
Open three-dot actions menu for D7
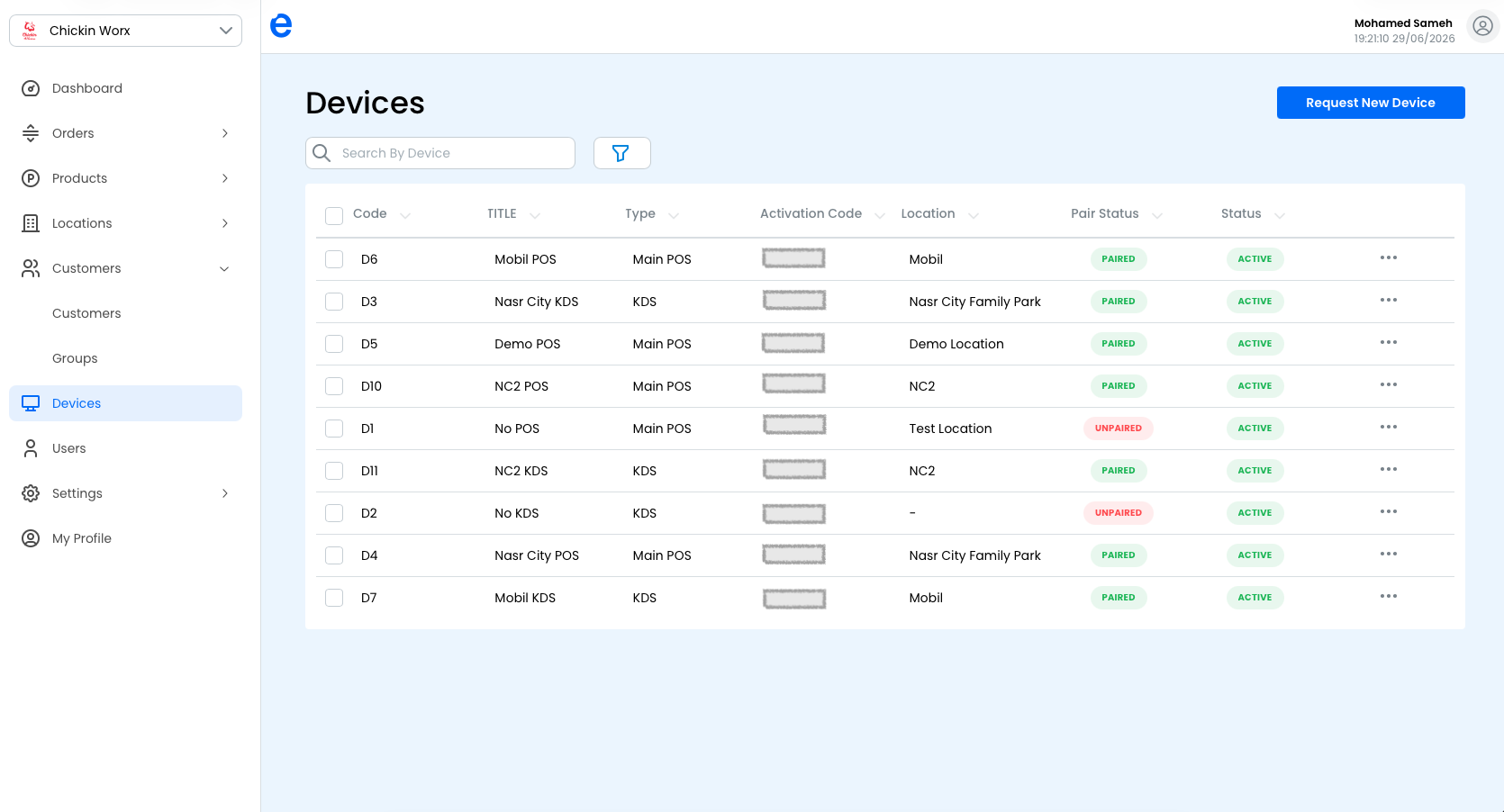pyautogui.click(x=1389, y=596)
